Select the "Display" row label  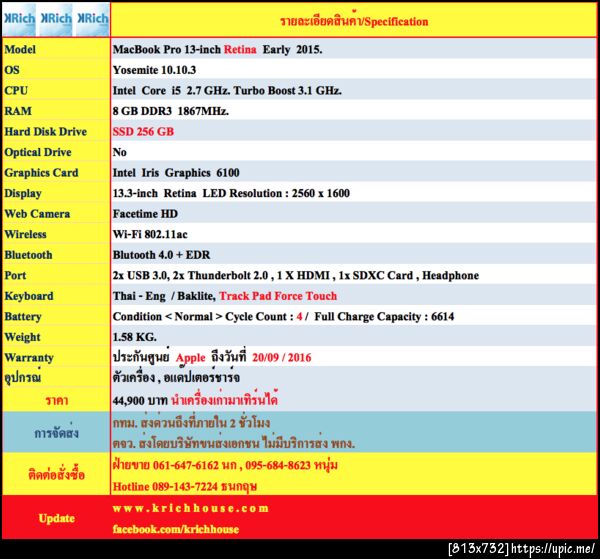click(23, 194)
